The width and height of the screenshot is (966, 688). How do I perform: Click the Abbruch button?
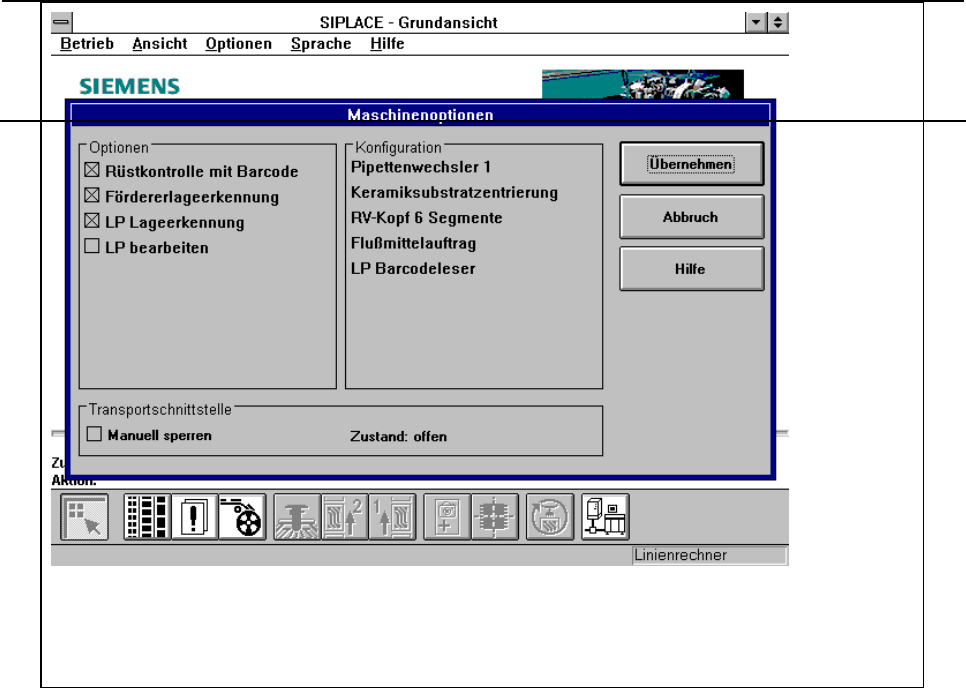click(691, 217)
